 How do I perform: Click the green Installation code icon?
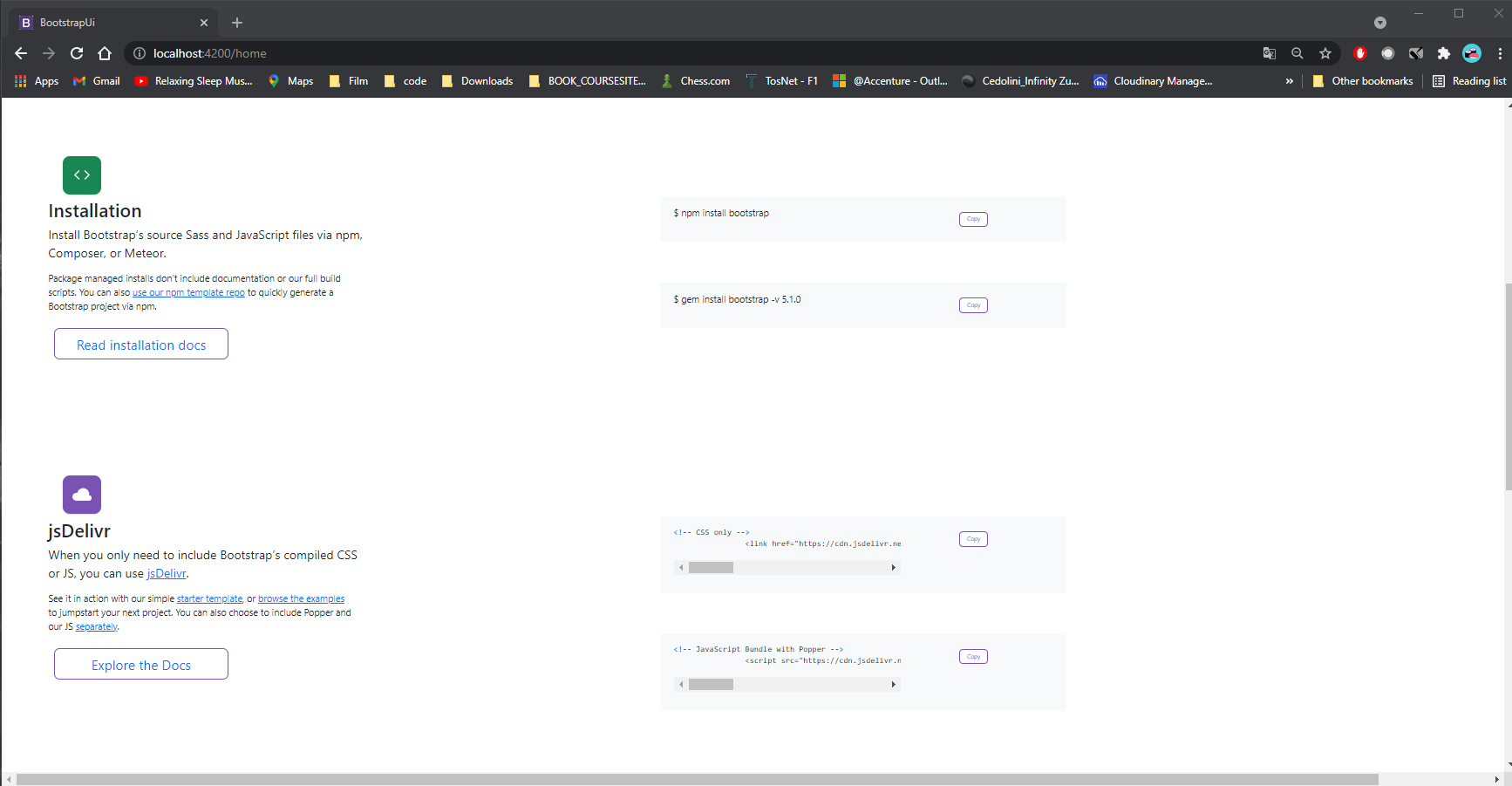(82, 175)
